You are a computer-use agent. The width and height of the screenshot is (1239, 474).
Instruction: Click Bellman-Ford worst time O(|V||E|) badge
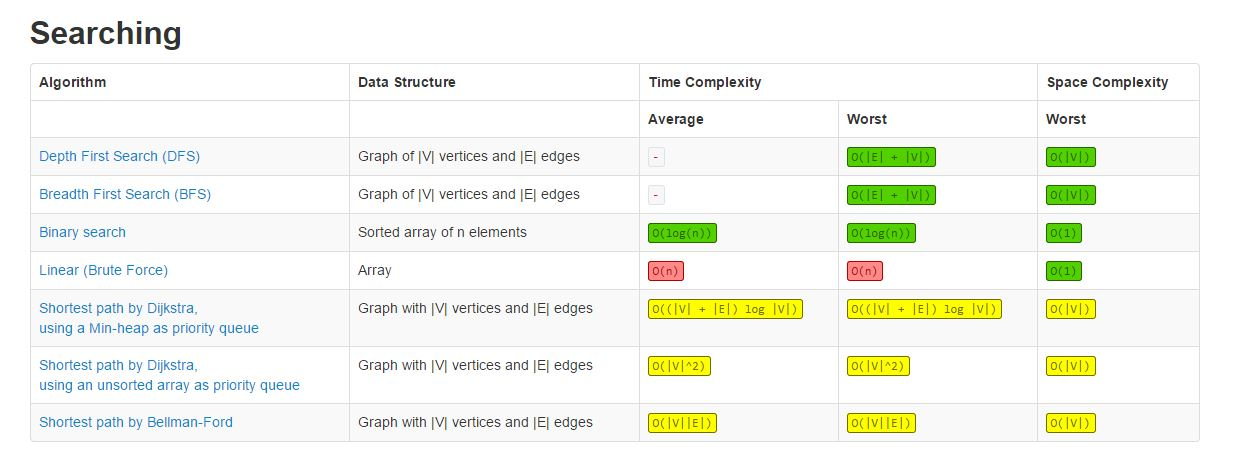pos(881,423)
